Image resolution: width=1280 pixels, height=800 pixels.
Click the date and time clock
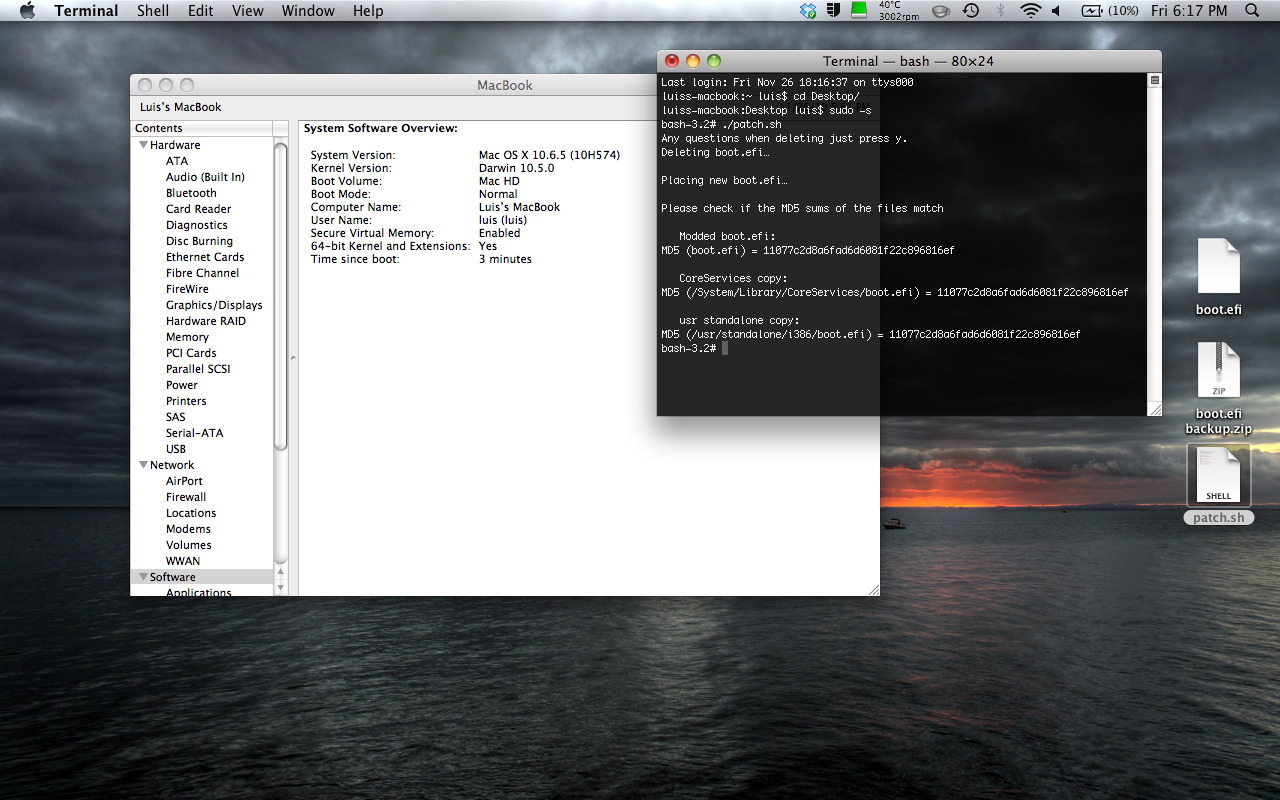pyautogui.click(x=1189, y=11)
